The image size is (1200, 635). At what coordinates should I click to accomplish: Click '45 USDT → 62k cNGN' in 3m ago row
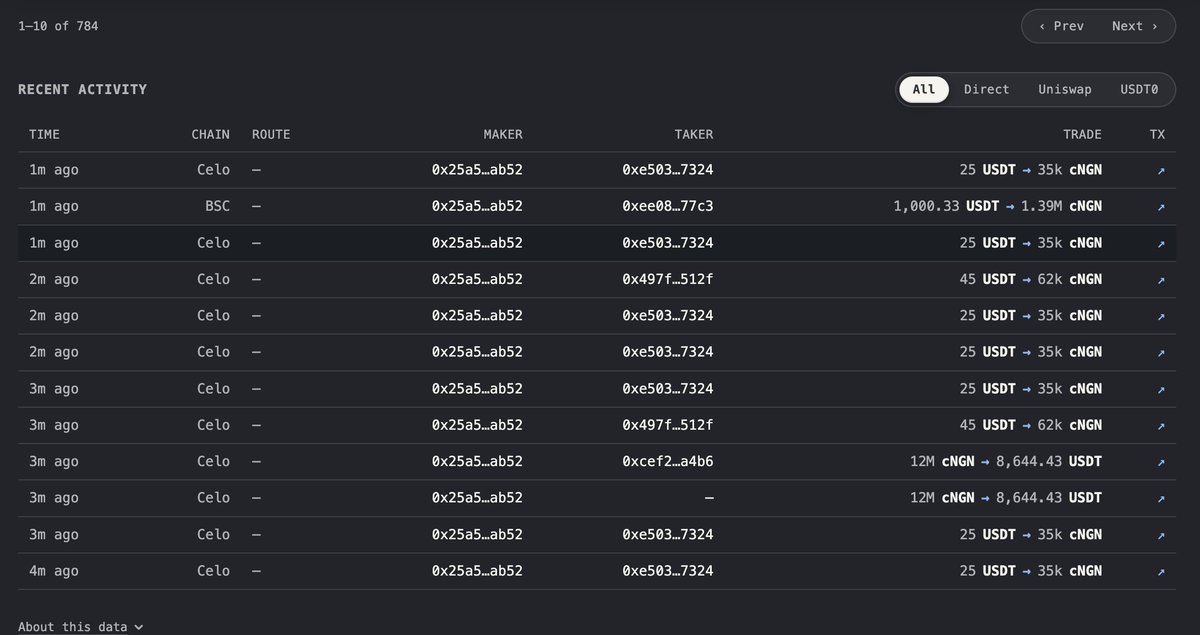[x=1031, y=425]
